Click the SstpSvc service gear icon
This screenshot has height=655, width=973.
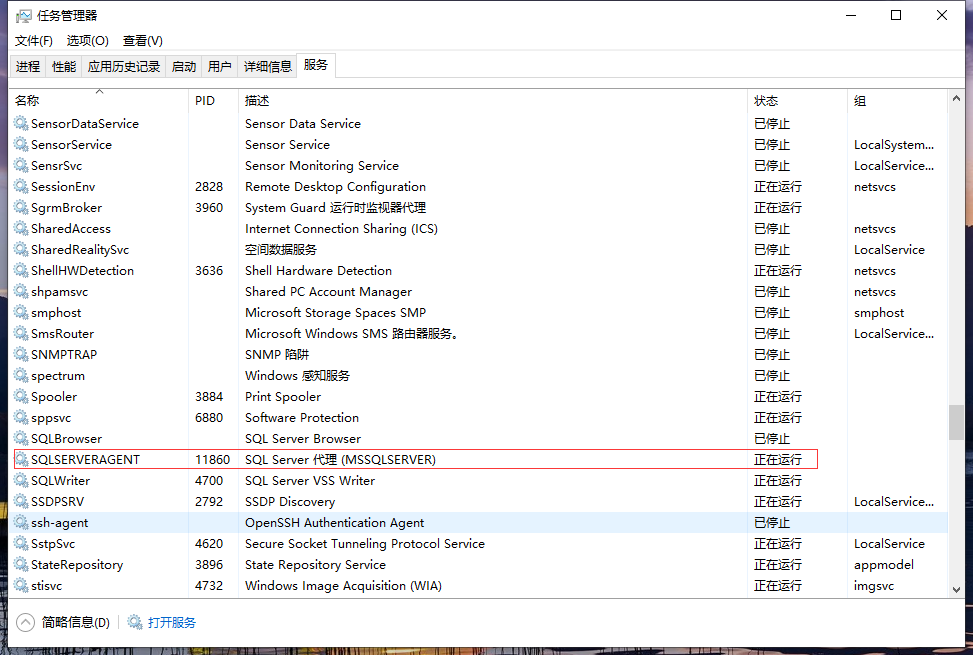(x=21, y=544)
